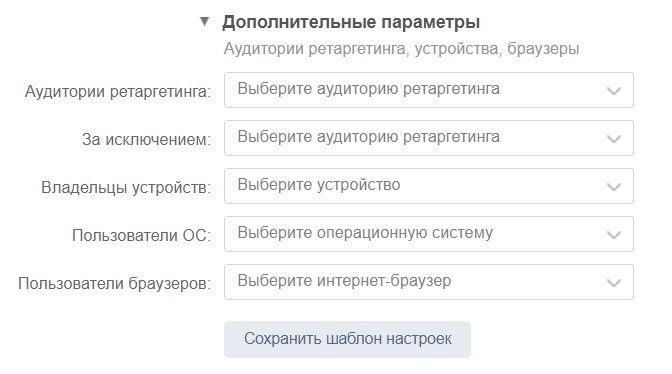Collapse the Дополнительные параметры section triangle
Viewport: 672px width, 374px height.
(x=204, y=21)
